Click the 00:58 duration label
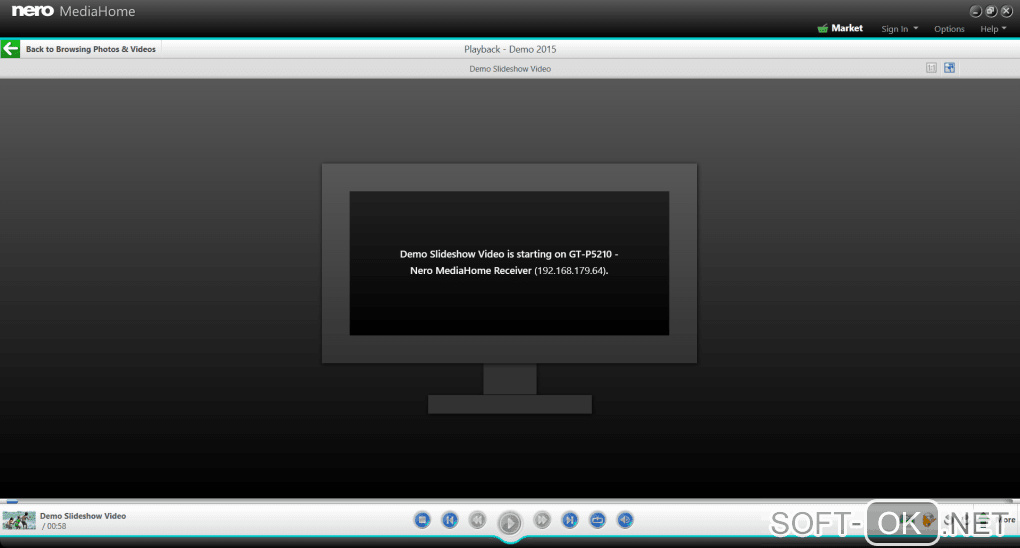The height and width of the screenshot is (548, 1020). tap(54, 526)
